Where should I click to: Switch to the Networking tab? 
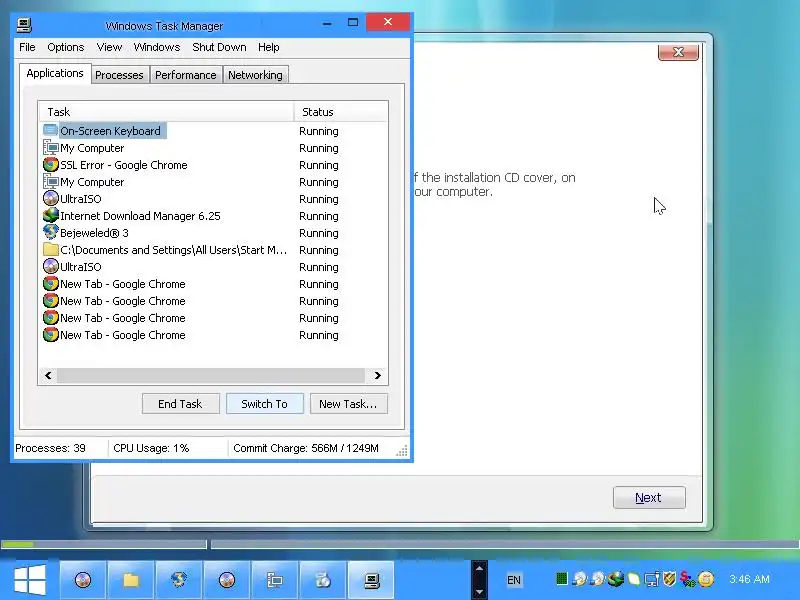pyautogui.click(x=255, y=75)
